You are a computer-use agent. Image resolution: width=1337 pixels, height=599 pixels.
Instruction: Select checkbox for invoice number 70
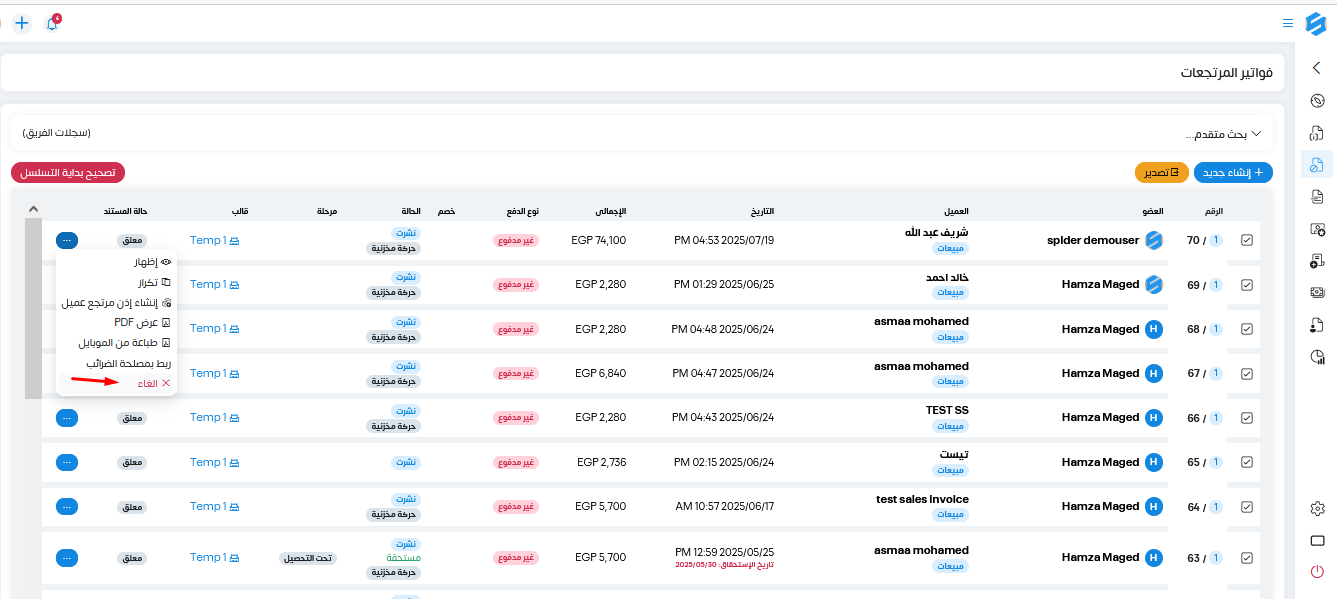tap(1247, 240)
